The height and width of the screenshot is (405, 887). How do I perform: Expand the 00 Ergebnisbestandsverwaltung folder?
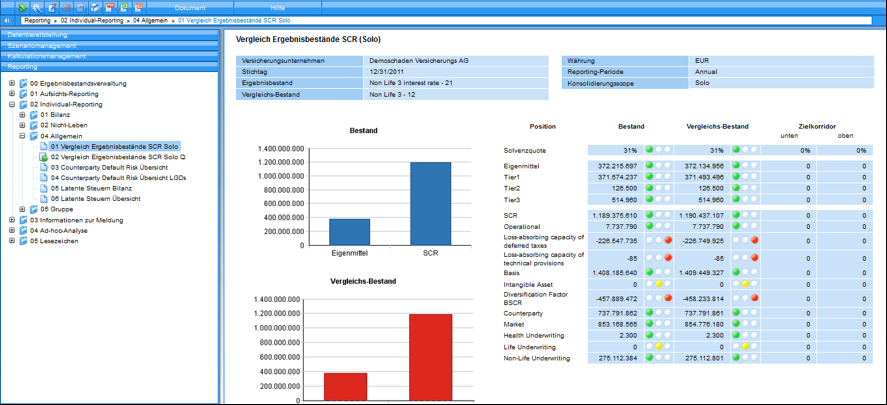click(12, 83)
